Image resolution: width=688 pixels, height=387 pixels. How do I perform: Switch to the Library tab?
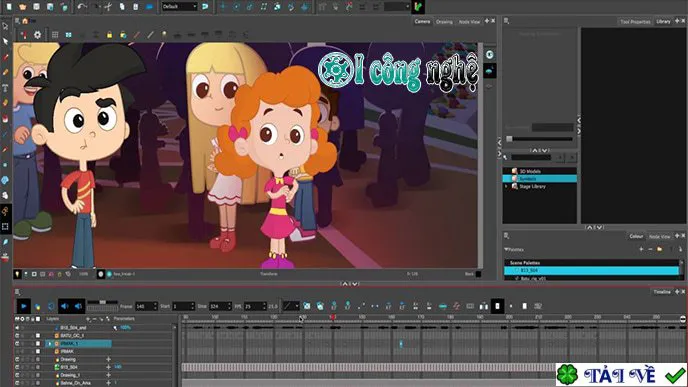point(663,21)
